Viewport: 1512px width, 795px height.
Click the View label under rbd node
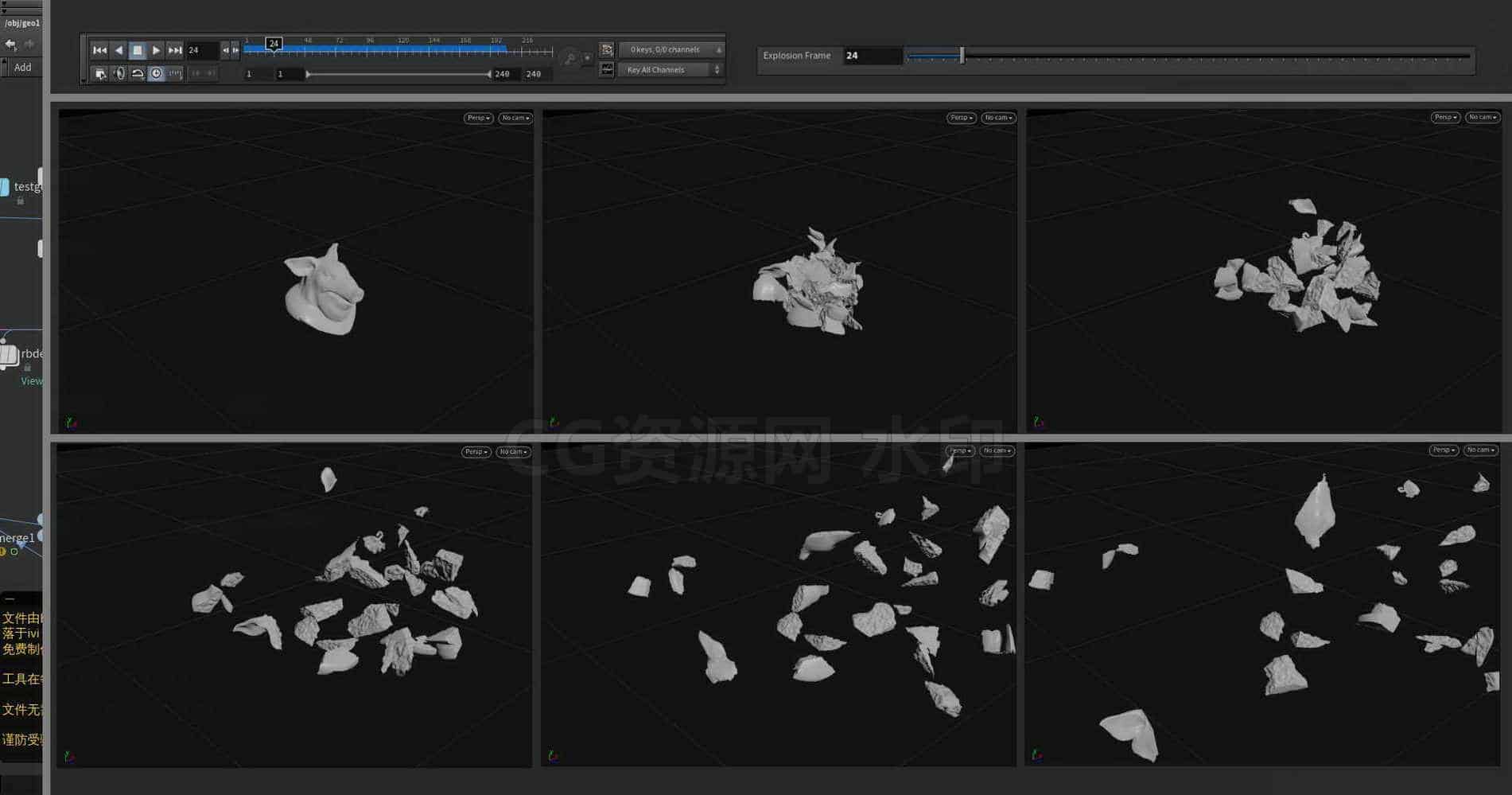pos(32,381)
